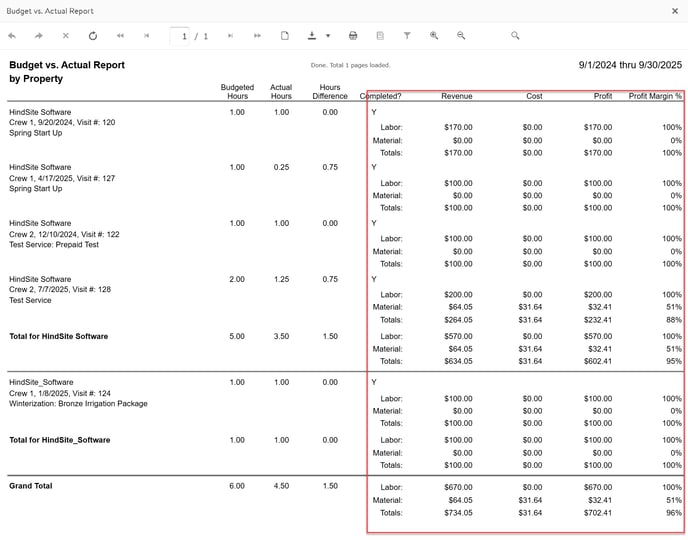Image resolution: width=688 pixels, height=540 pixels.
Task: Click the 'Hours Difference' column header
Action: 330,92
